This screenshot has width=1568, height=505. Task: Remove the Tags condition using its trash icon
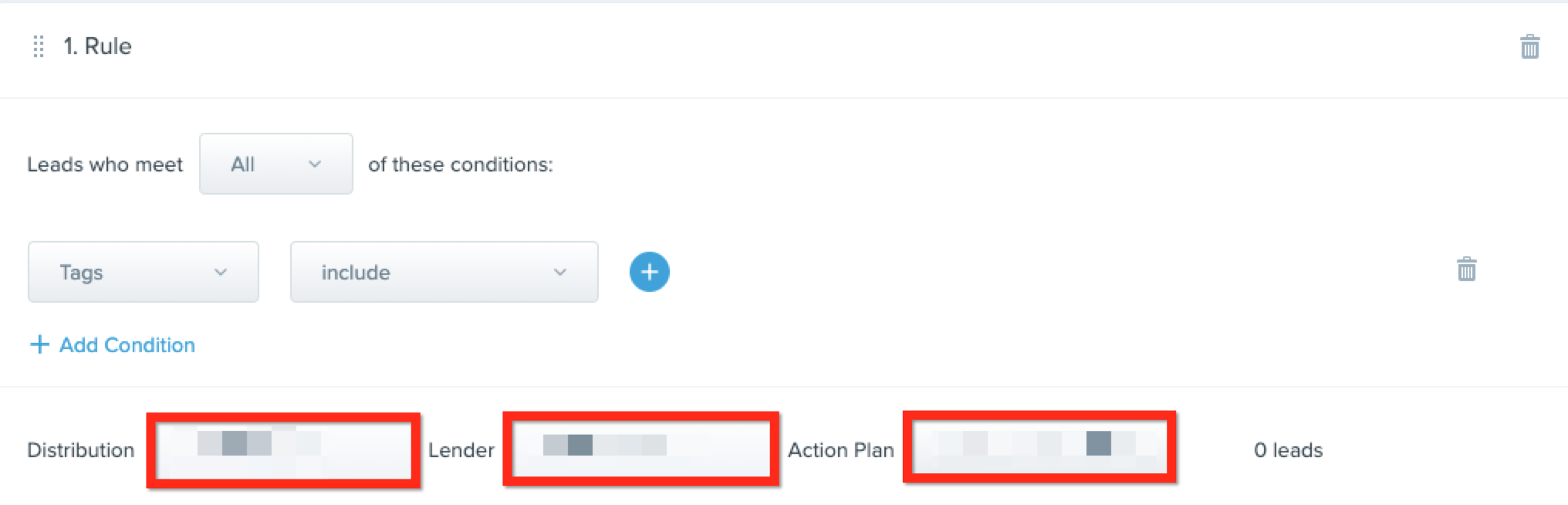[x=1466, y=269]
